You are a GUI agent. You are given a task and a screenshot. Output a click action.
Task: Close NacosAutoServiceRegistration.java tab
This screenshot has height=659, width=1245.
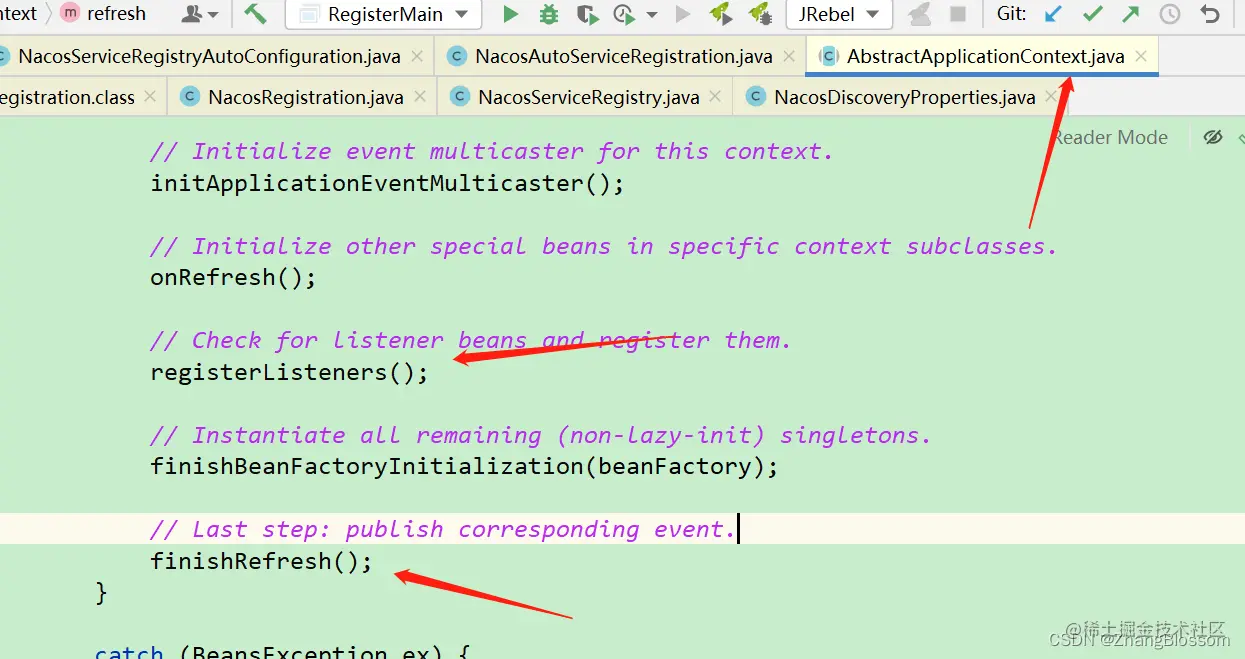(x=789, y=56)
